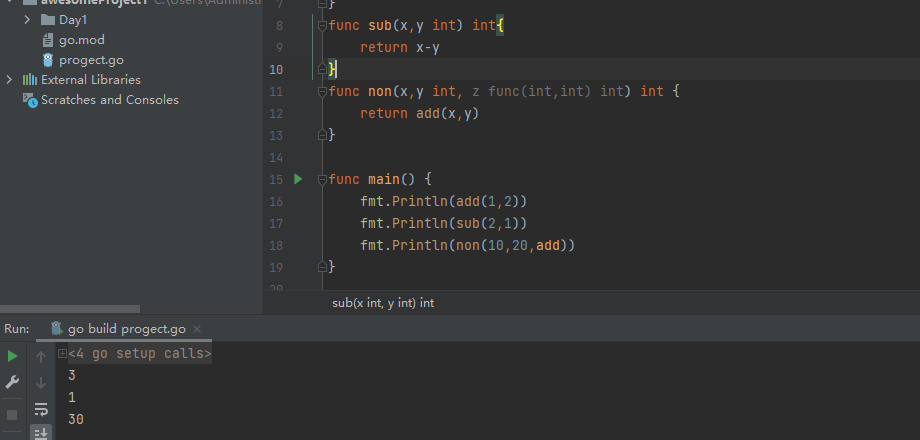Click '<4 go setup calls>' console text

tap(140, 354)
